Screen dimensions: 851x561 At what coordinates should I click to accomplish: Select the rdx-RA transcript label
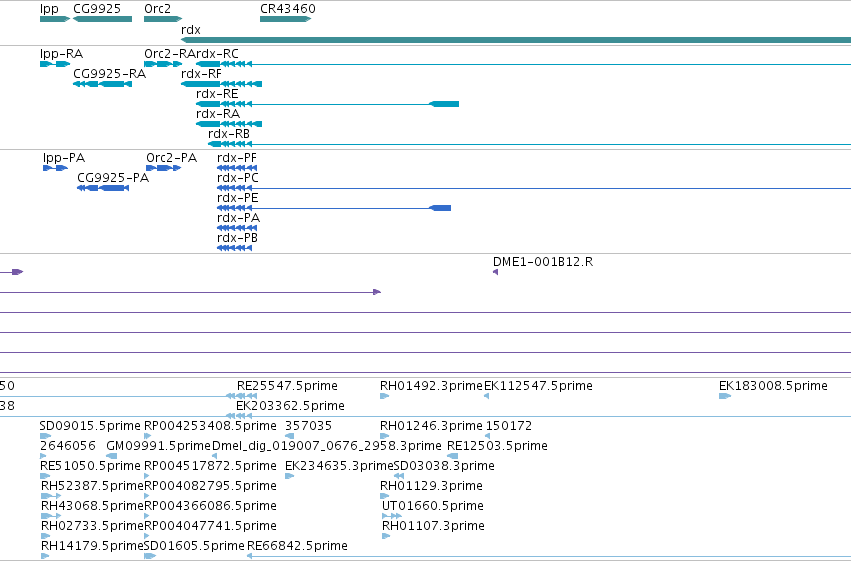point(218,114)
